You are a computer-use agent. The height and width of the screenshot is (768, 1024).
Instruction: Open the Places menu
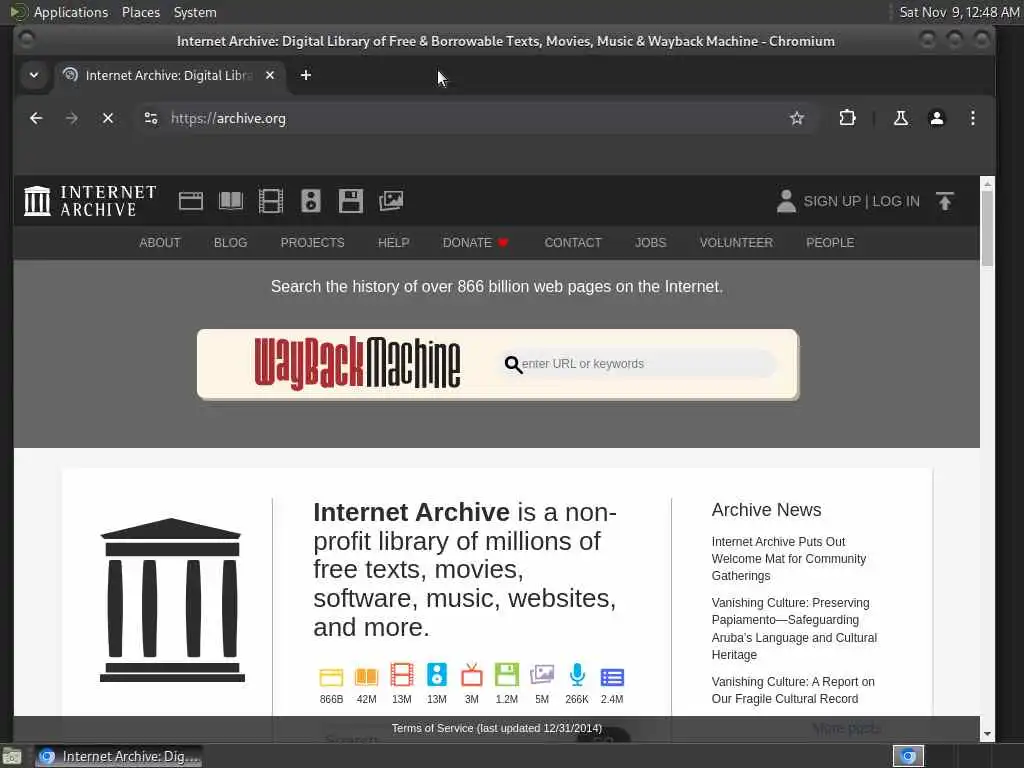[x=141, y=12]
